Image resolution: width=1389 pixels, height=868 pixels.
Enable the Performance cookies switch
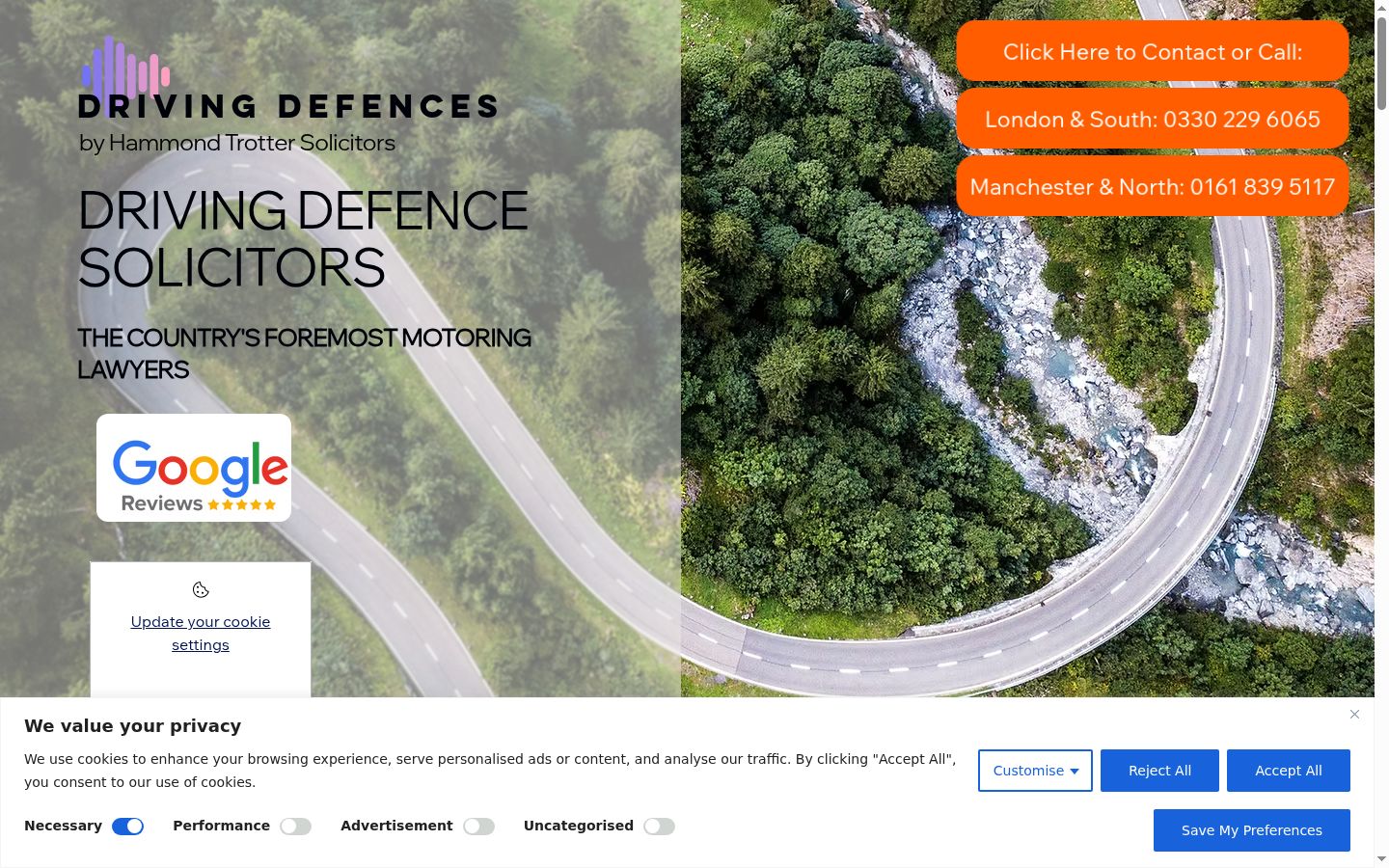(x=295, y=827)
